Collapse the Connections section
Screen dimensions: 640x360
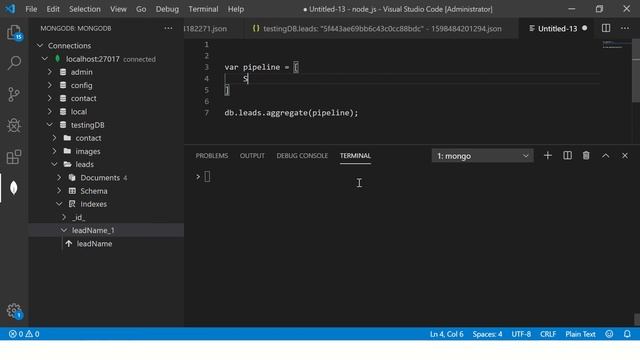tap(40, 45)
